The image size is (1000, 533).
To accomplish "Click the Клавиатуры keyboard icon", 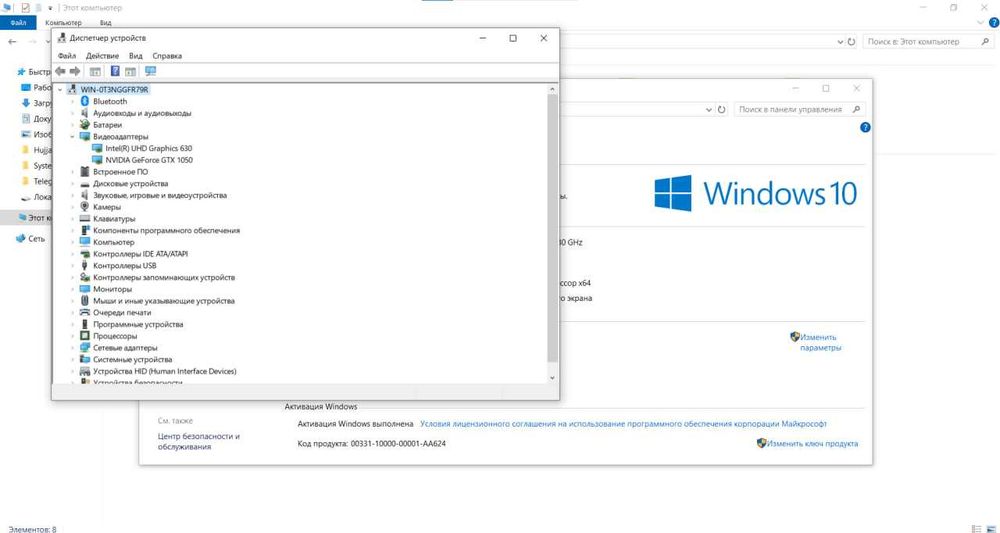I will (85, 219).
